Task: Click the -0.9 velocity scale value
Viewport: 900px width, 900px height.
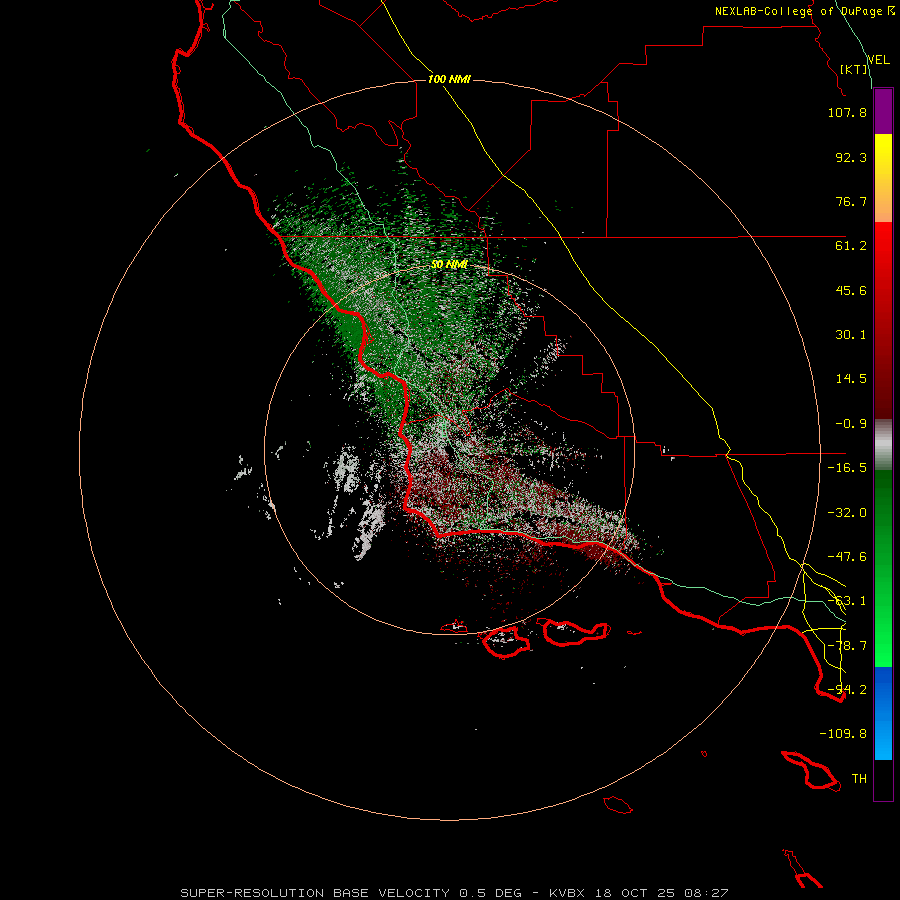Action: coord(851,424)
